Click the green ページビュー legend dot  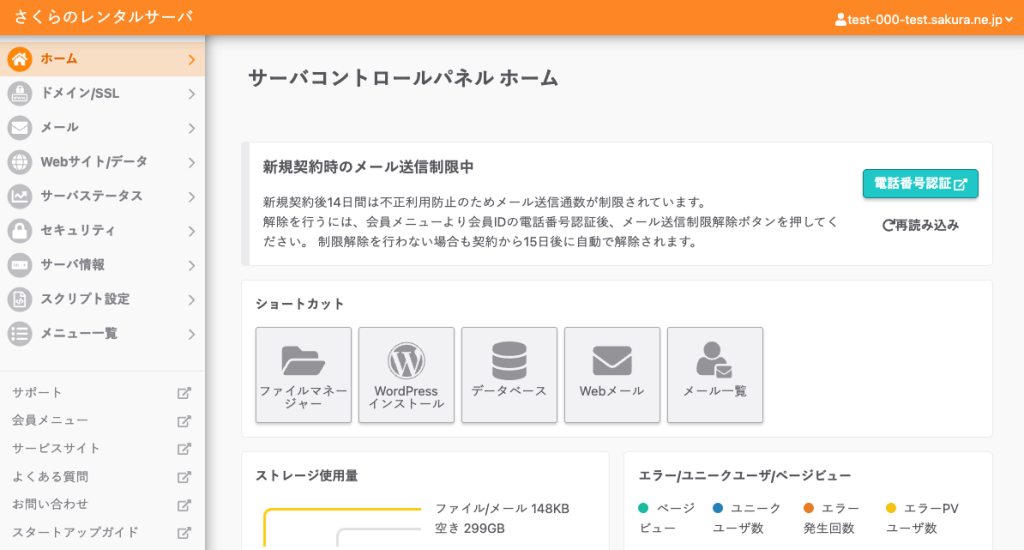coord(643,508)
